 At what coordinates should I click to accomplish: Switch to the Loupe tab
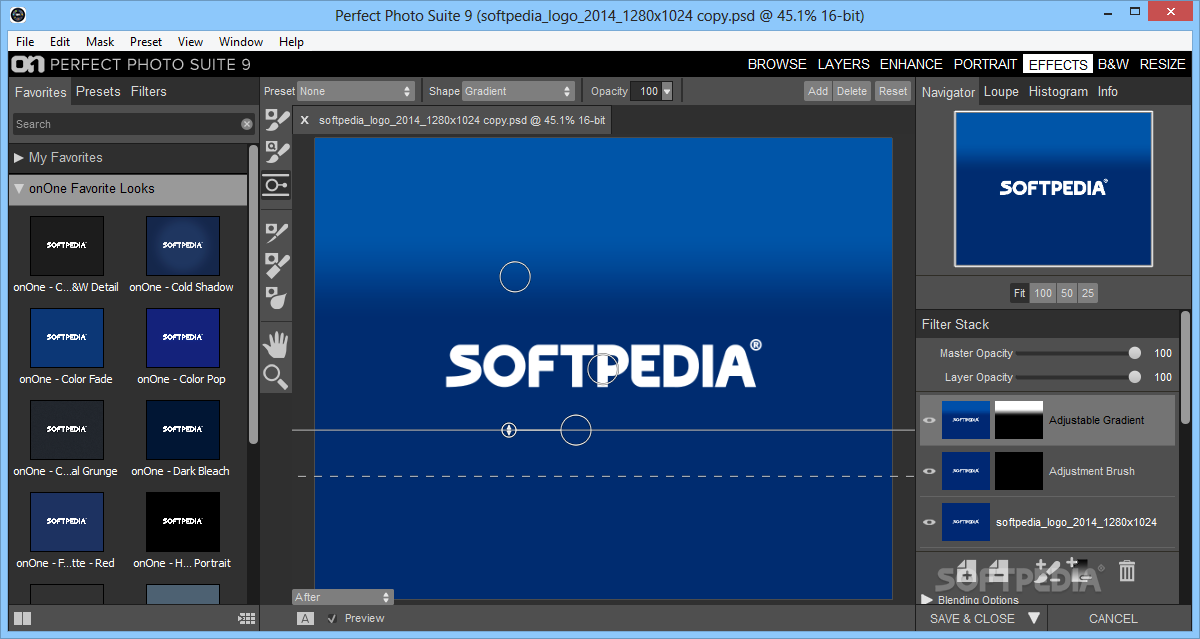(x=1001, y=91)
